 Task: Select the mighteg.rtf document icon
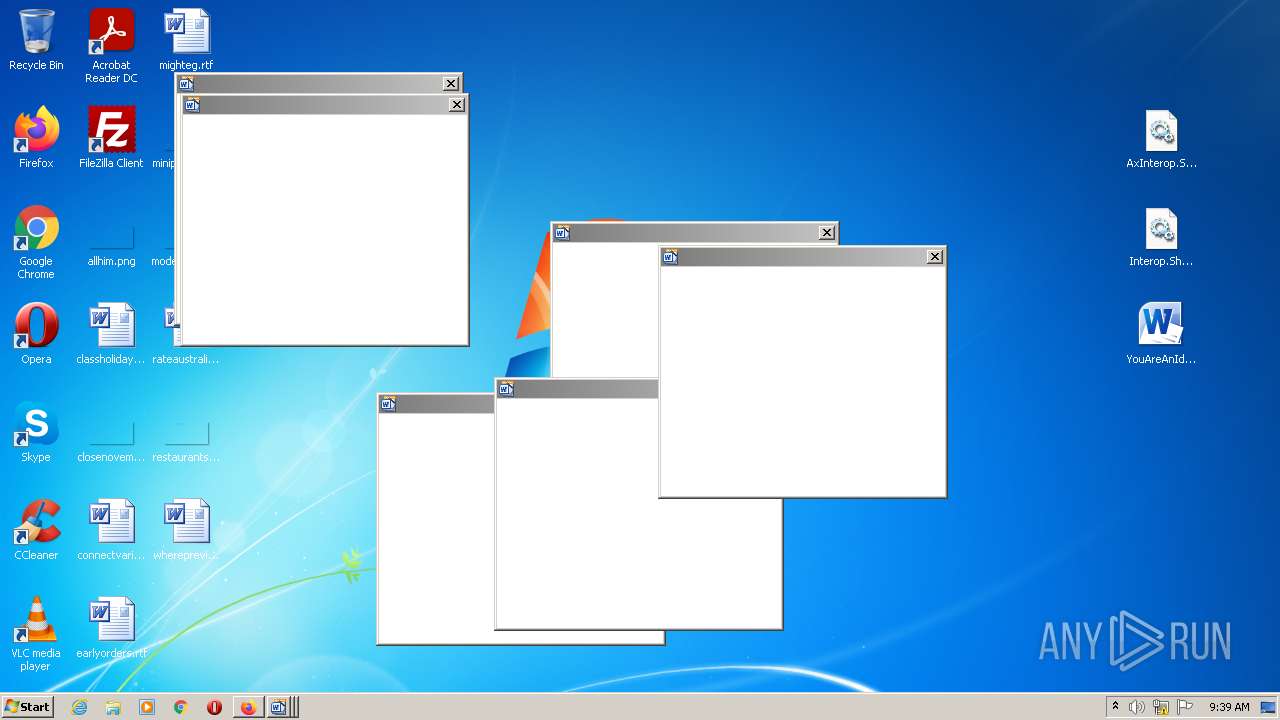point(186,40)
